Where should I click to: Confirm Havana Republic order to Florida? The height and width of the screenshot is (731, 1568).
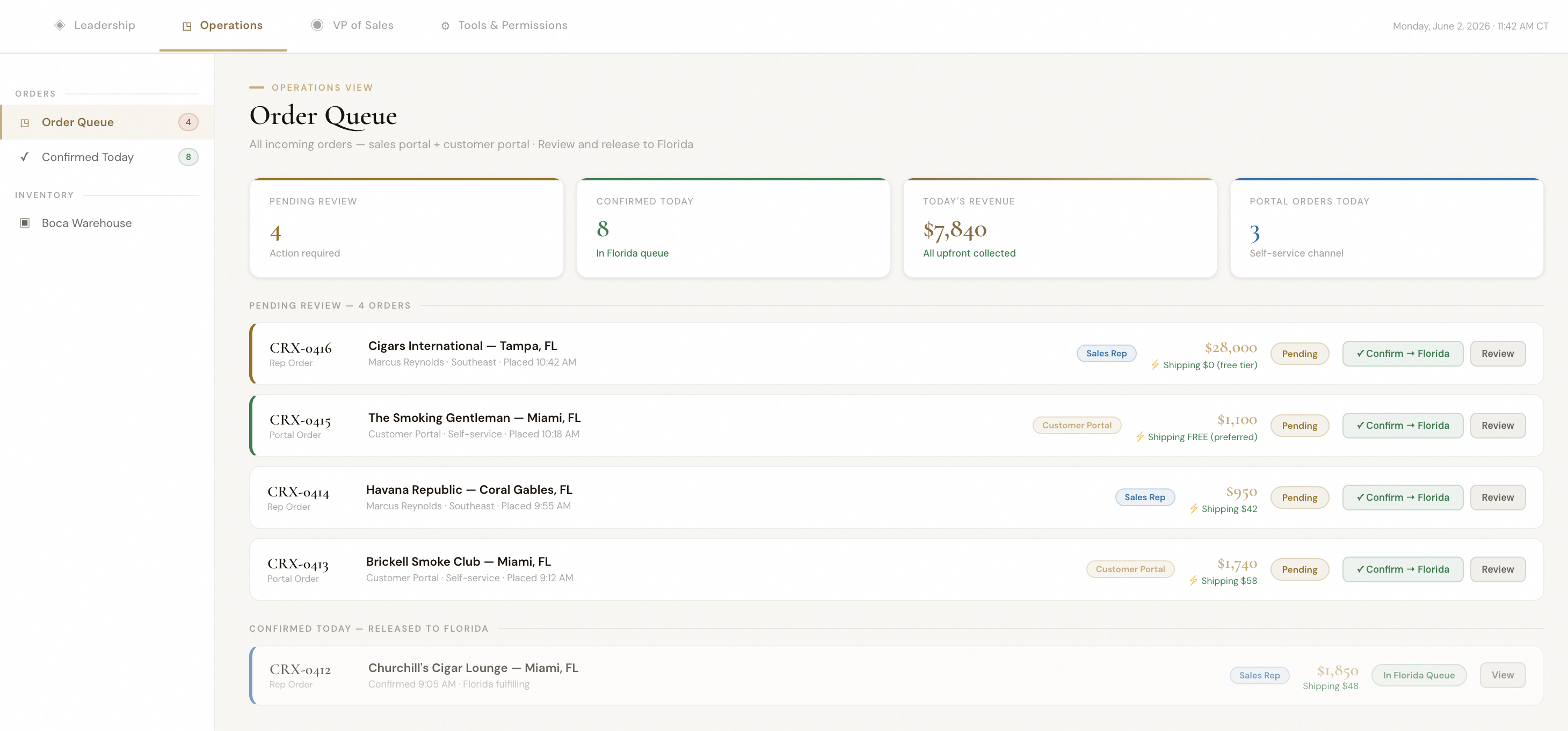1403,498
